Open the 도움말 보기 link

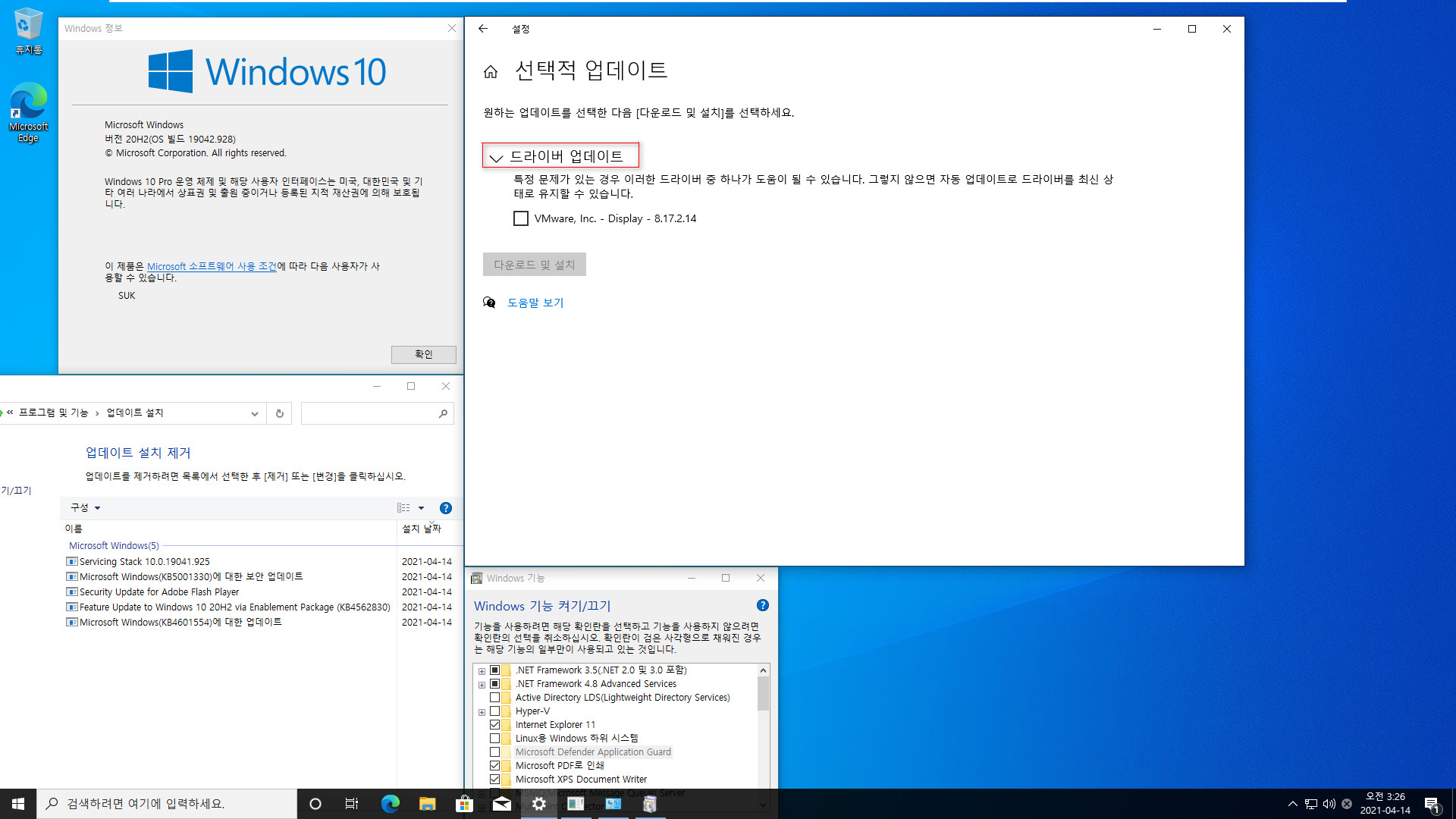[535, 303]
